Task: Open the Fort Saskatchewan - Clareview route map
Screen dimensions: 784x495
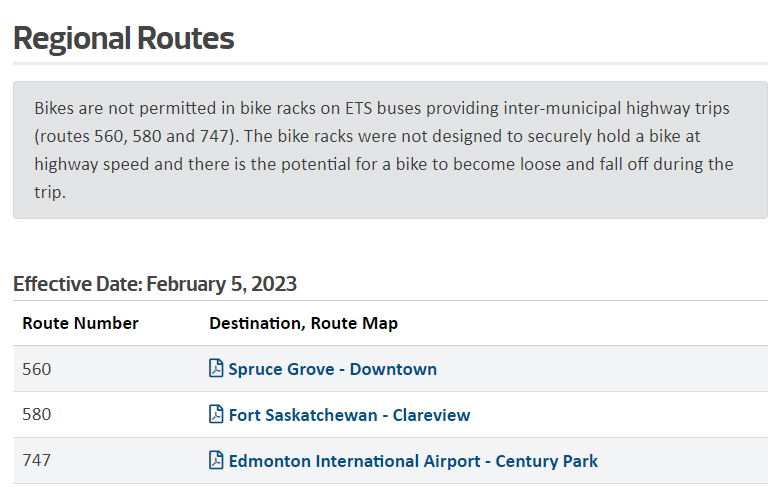Action: click(x=349, y=415)
